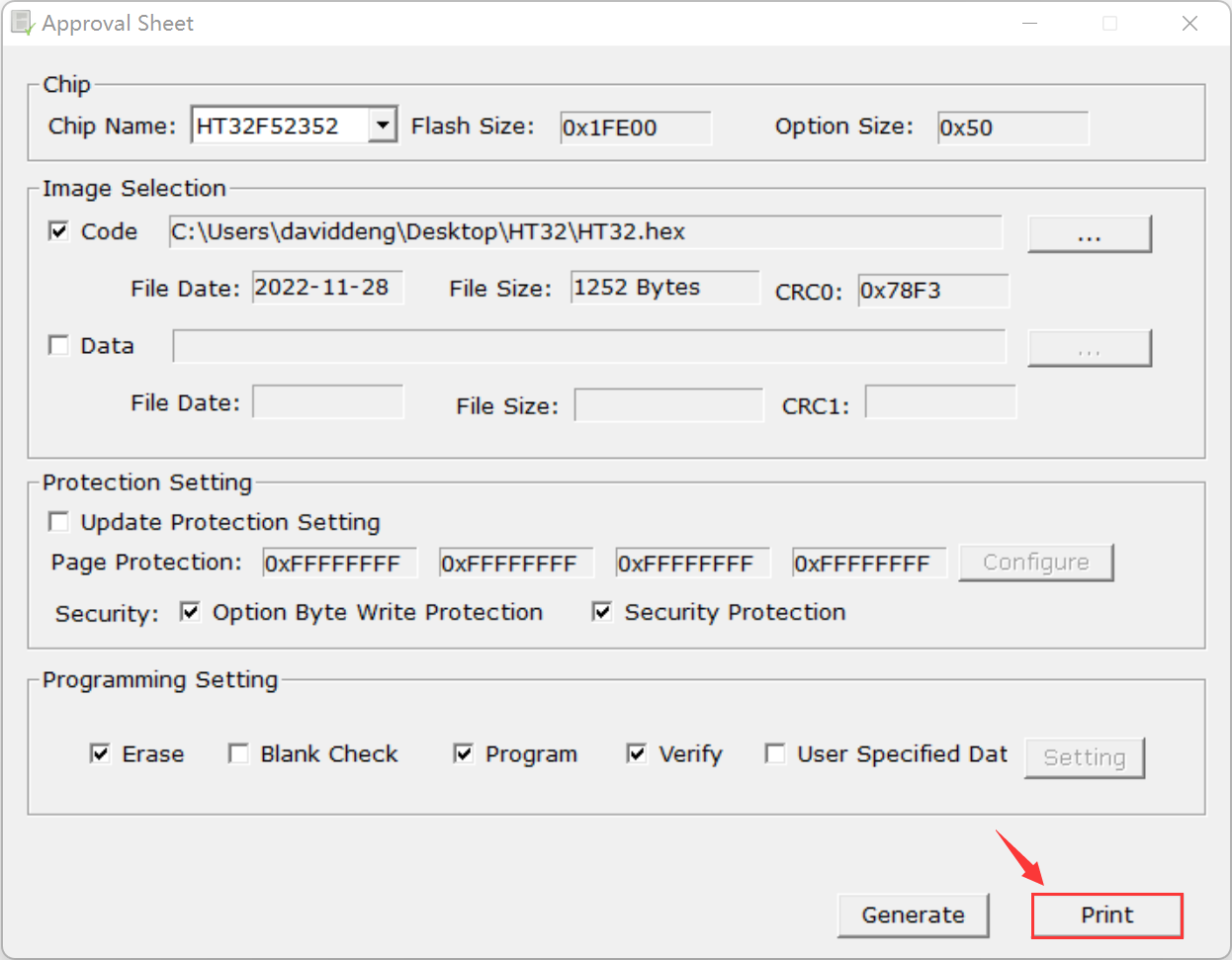
Task: Disable the Erase option
Action: click(100, 754)
